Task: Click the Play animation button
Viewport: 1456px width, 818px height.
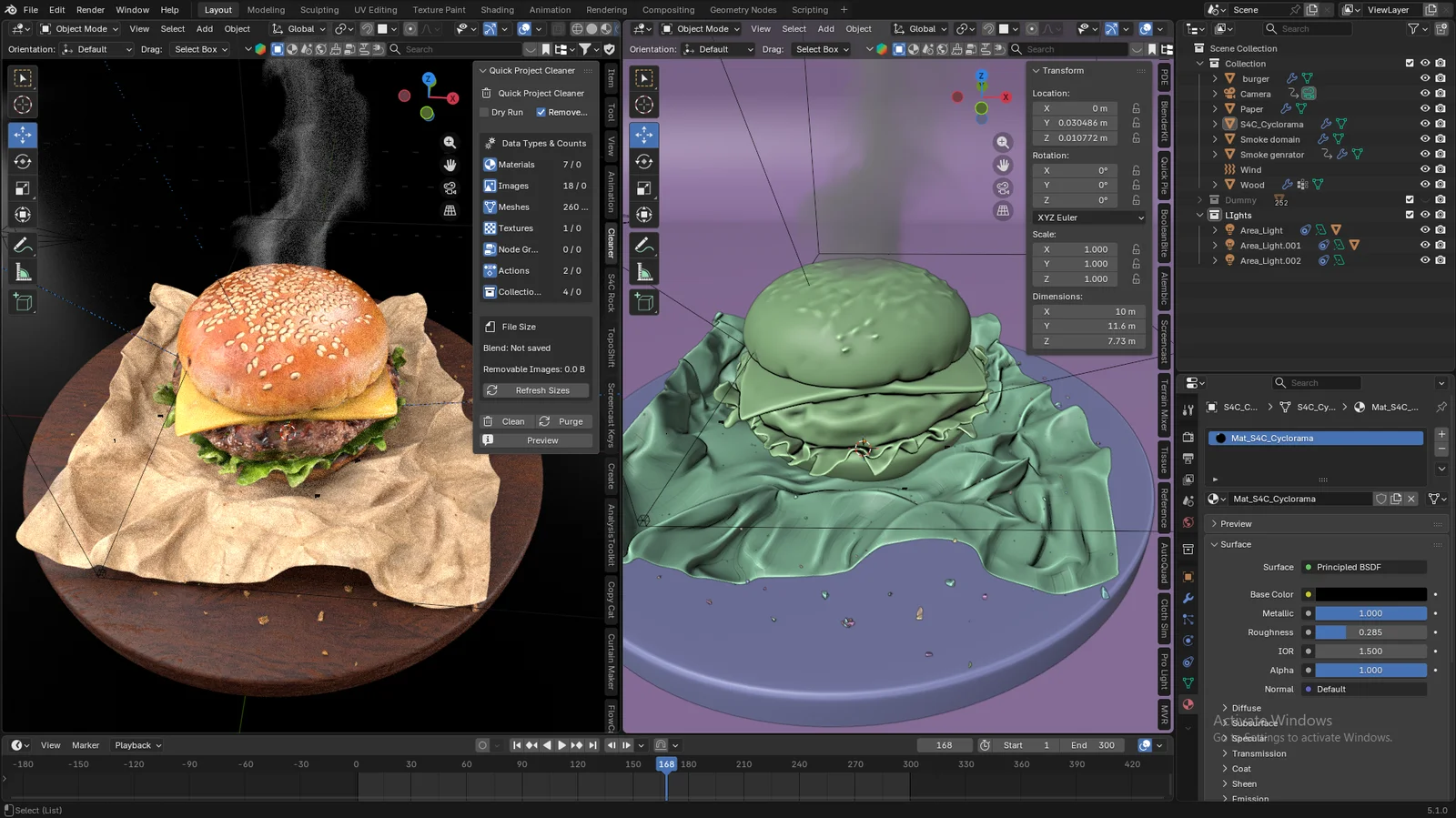Action: pyautogui.click(x=561, y=745)
